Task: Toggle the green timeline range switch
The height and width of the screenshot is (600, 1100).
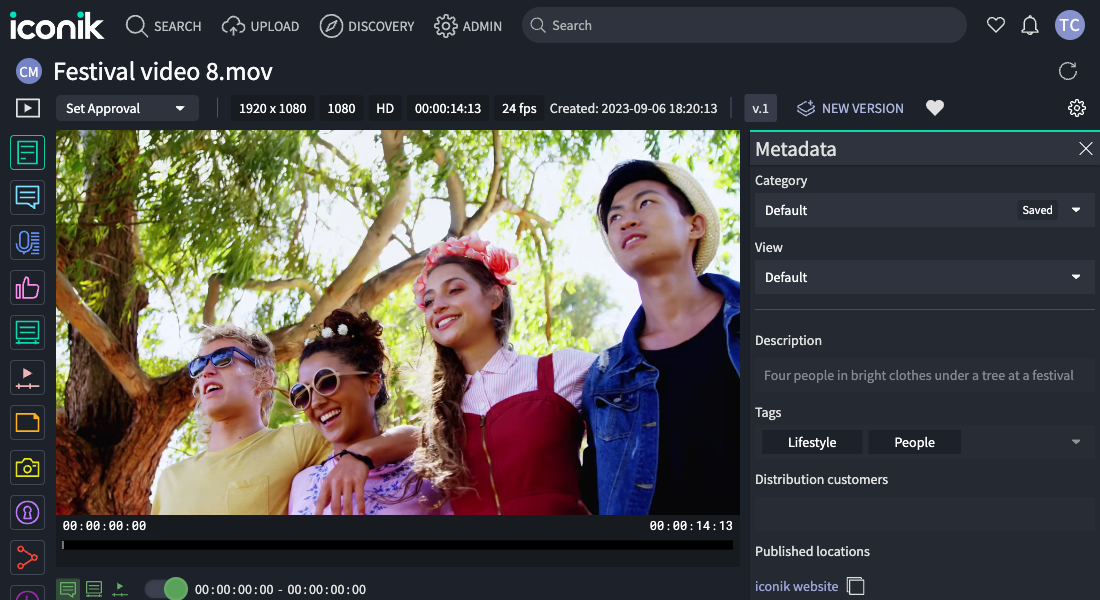Action: [166, 589]
